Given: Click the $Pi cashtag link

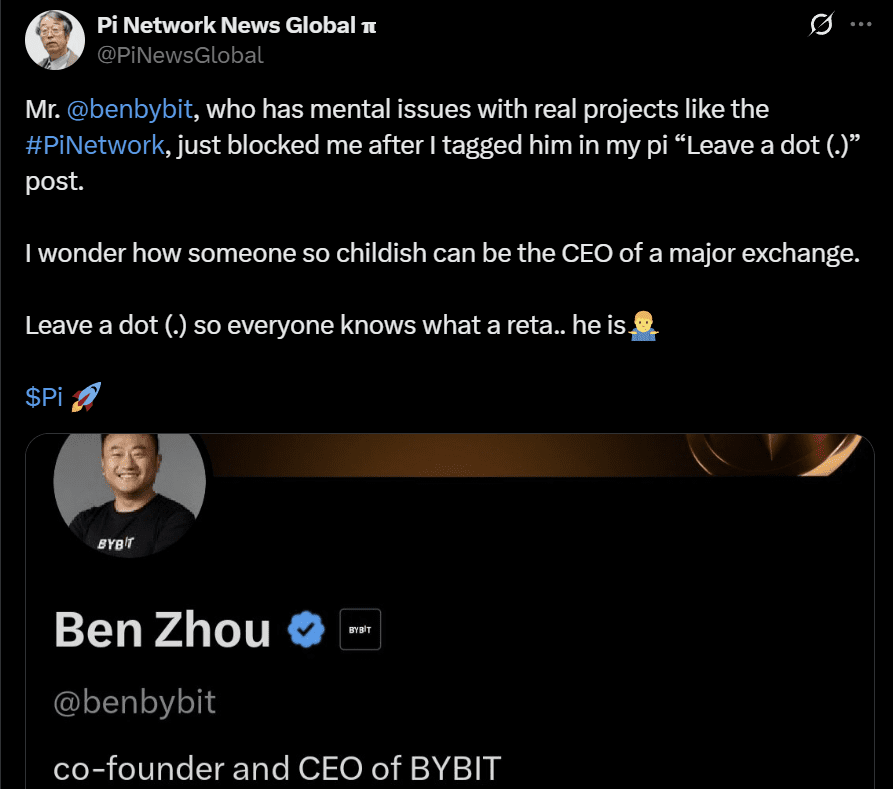Looking at the screenshot, I should pyautogui.click(x=43, y=397).
